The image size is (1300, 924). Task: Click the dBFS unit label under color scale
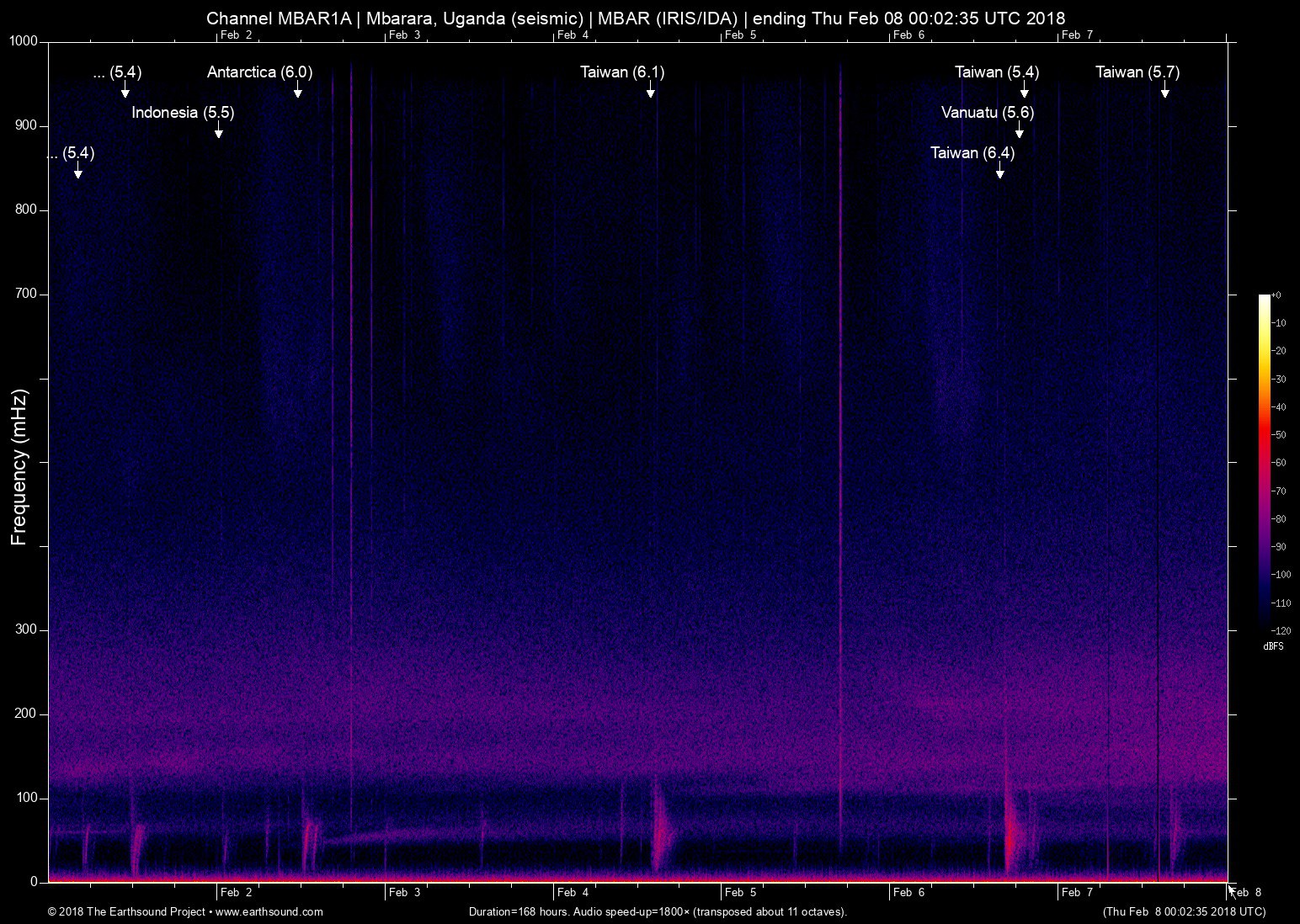pos(1273,646)
